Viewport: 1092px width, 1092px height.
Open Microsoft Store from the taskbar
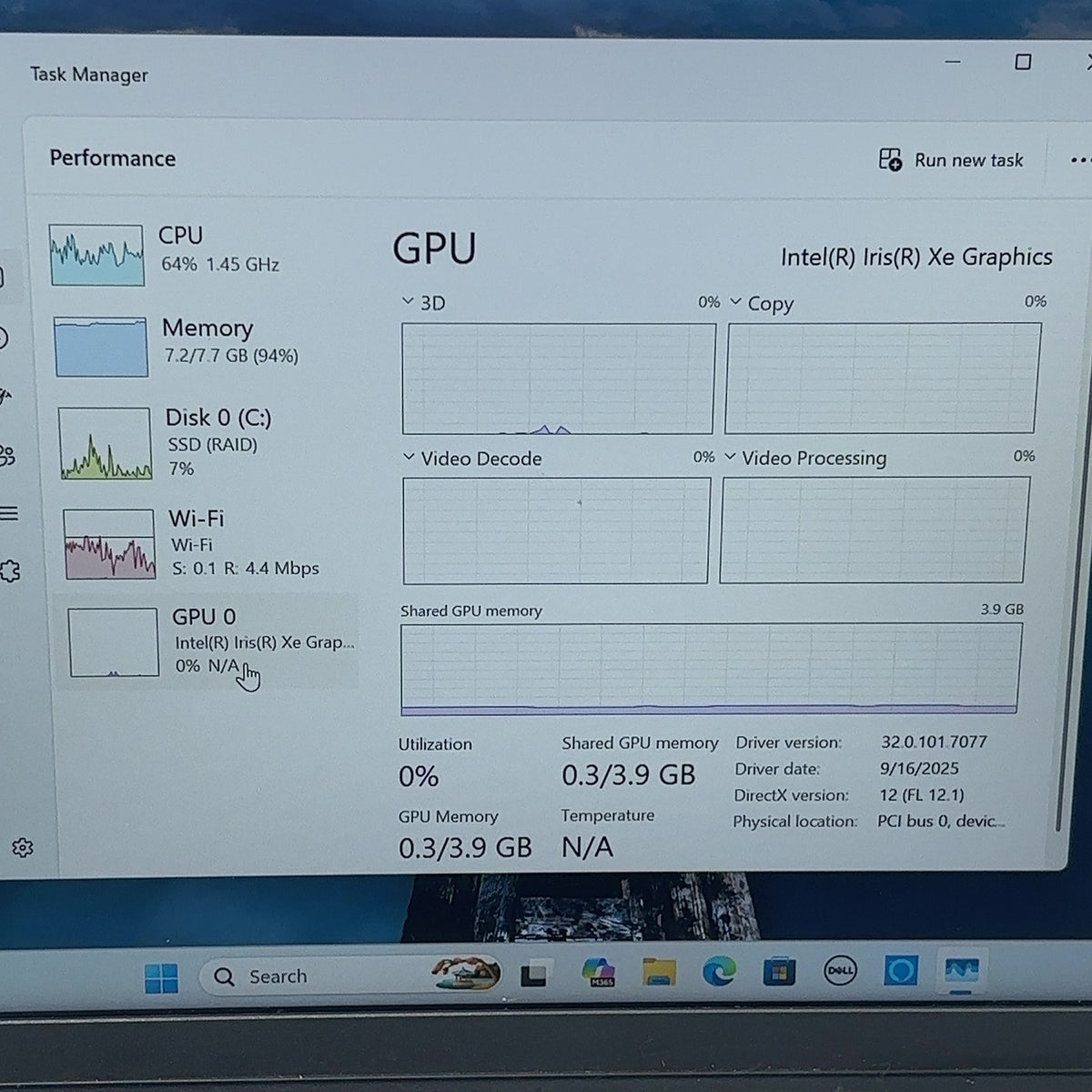(779, 972)
